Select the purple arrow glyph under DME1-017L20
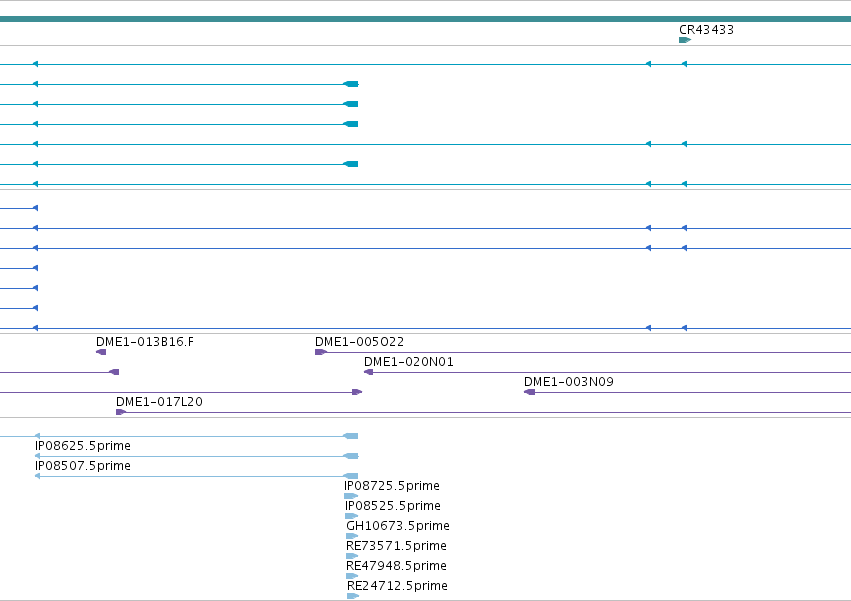851x601 pixels. coord(121,413)
